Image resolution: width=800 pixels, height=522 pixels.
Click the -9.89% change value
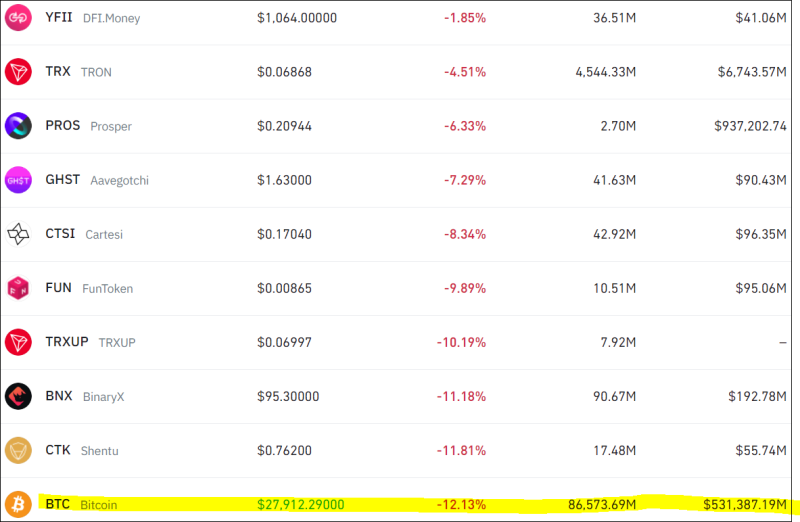[x=465, y=288]
